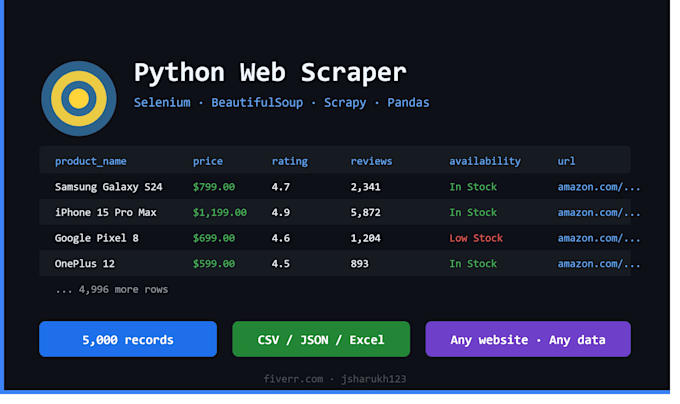The height and width of the screenshot is (404, 680).
Task: Click the '4.5' rating value
Action: click(281, 264)
